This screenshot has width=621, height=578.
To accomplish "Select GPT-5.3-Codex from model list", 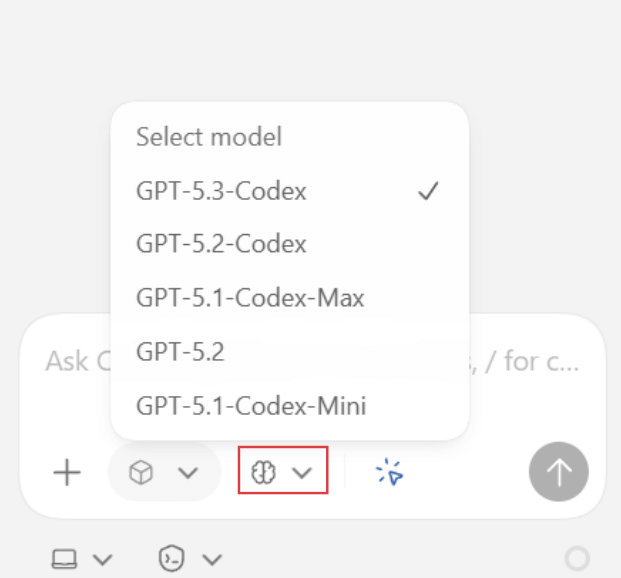I will pyautogui.click(x=221, y=191).
